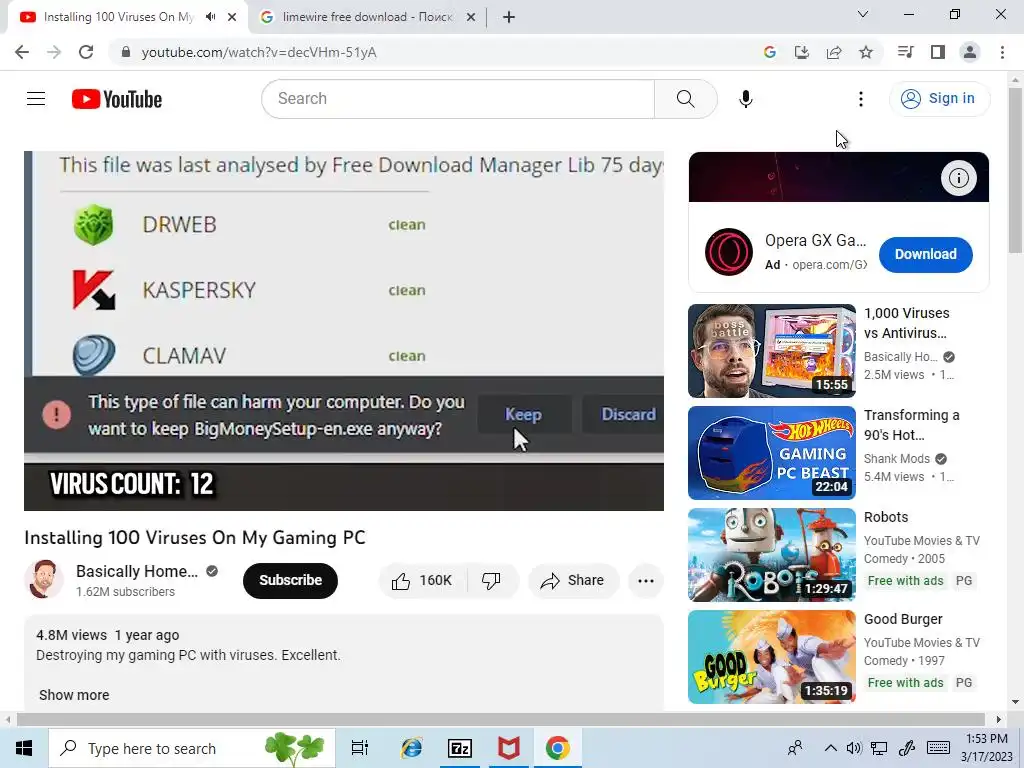1024x768 pixels.
Task: Click the Share button
Action: (x=573, y=581)
